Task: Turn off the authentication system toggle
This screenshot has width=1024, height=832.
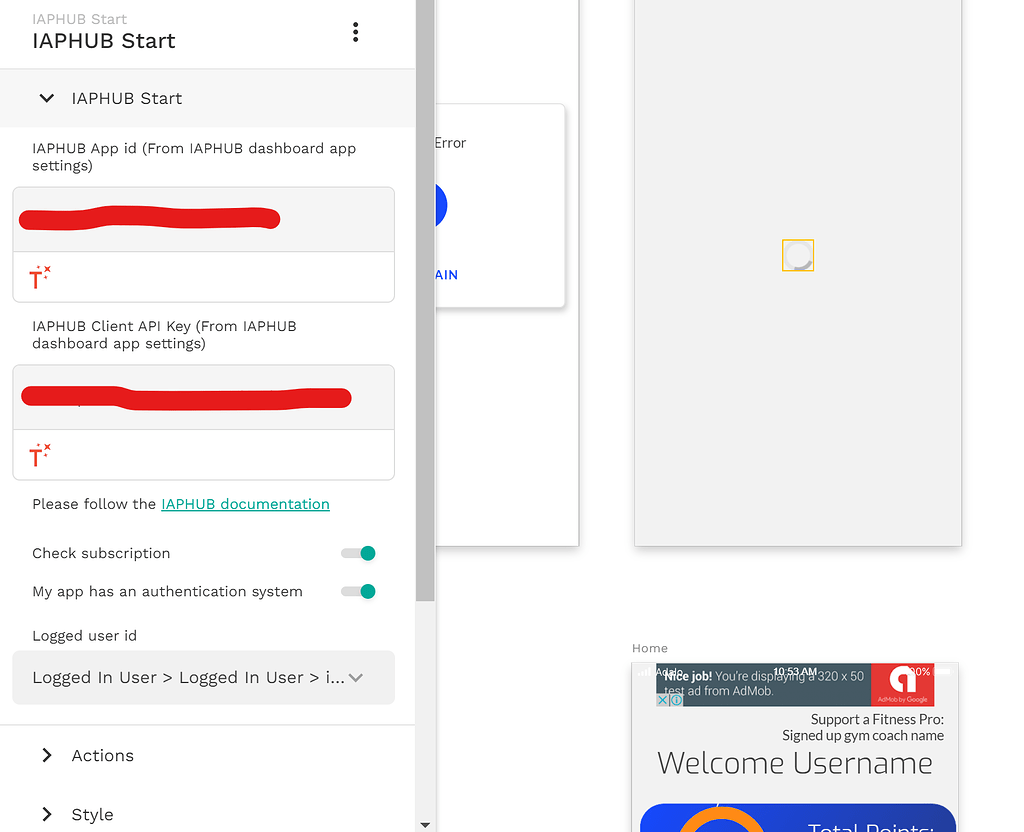Action: click(x=357, y=591)
